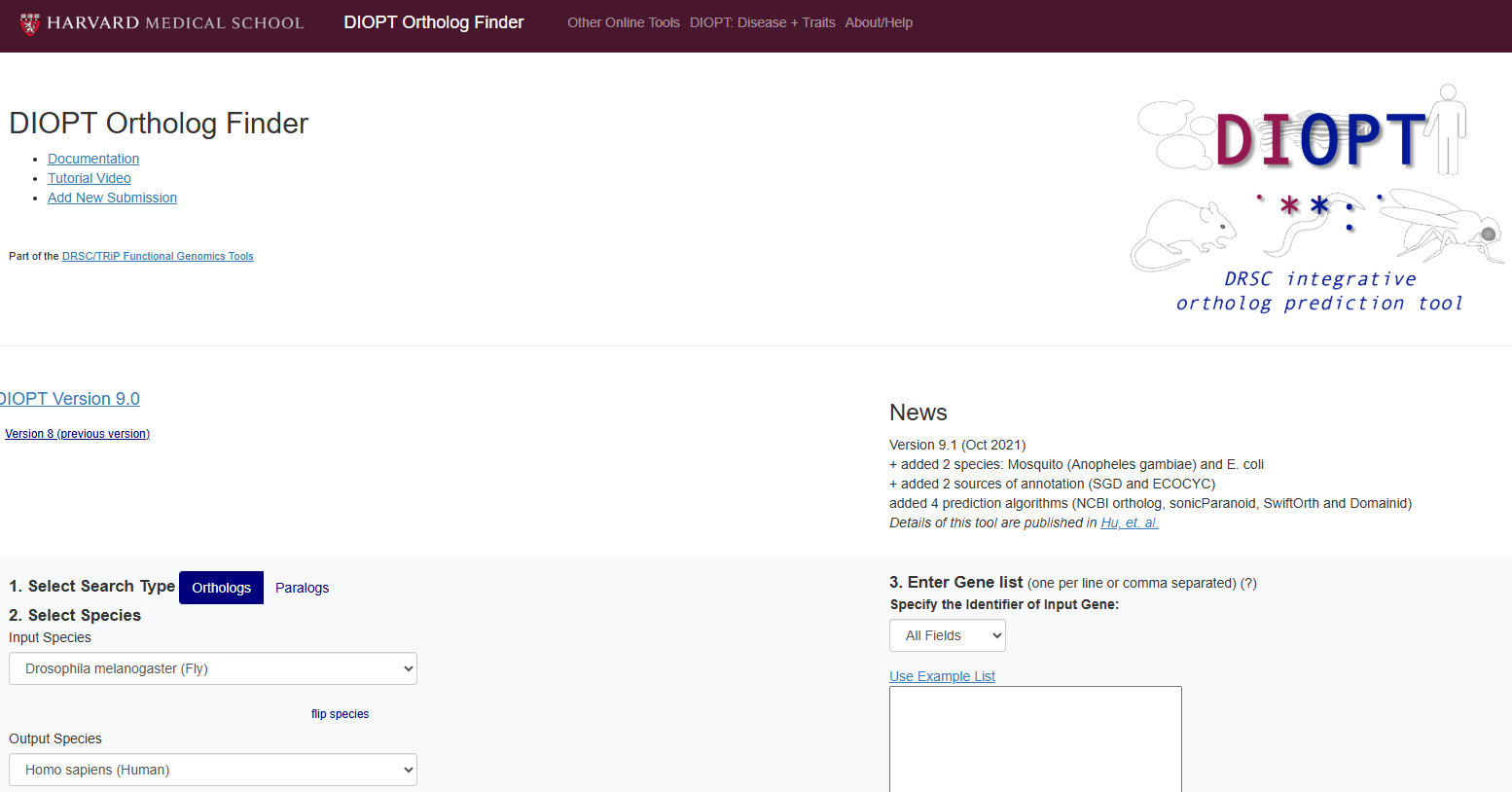Go to Version 8 (previous version)
This screenshot has width=1512, height=792.
(x=78, y=434)
